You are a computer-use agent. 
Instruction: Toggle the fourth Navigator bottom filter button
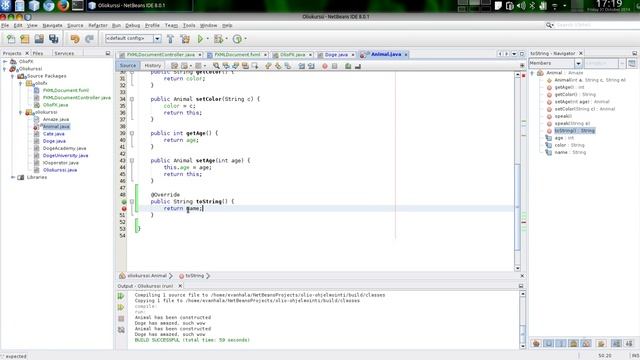[573, 343]
